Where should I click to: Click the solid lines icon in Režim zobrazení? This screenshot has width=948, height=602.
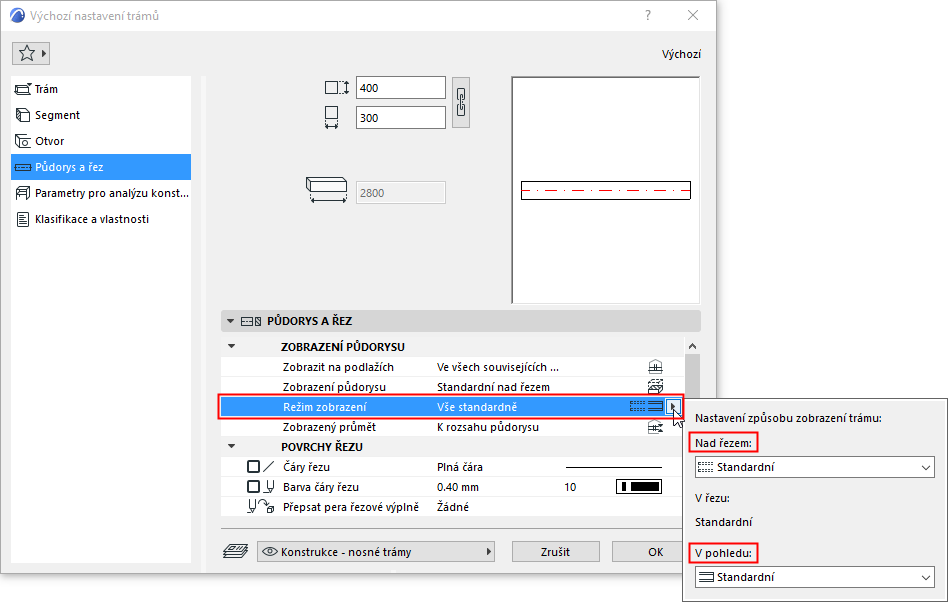point(655,407)
